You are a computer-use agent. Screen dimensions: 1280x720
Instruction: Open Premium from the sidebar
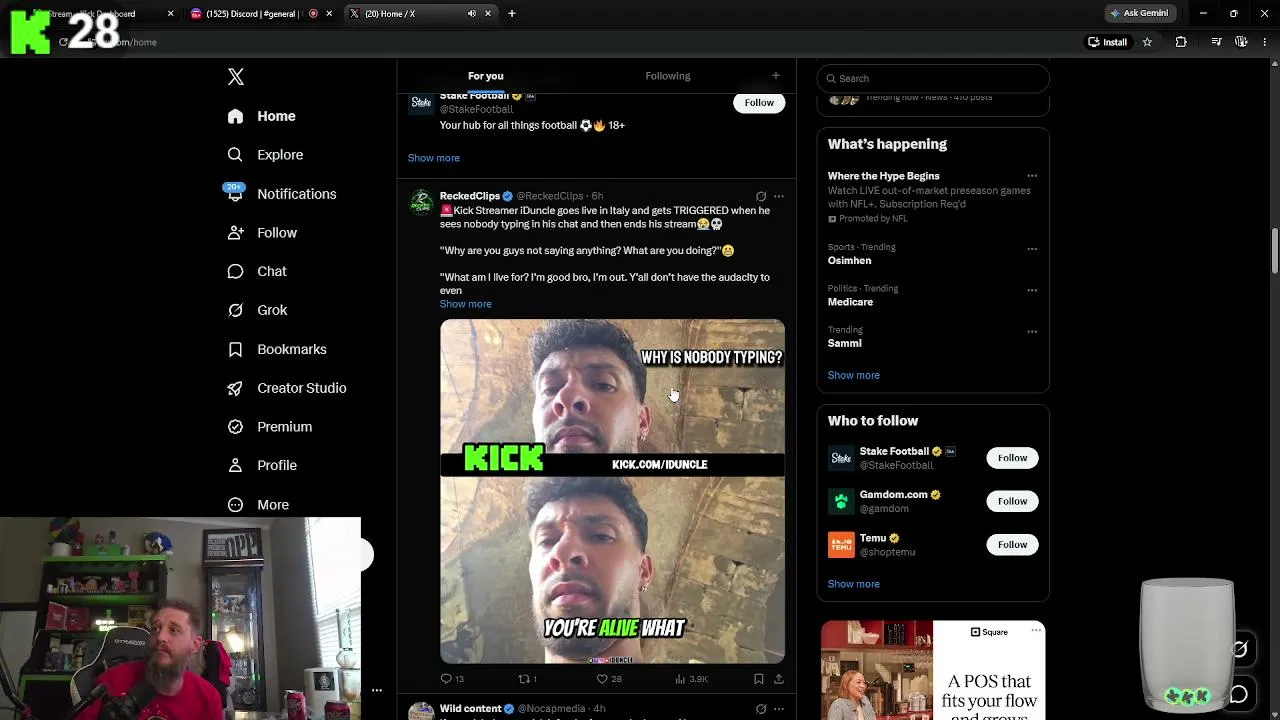[270, 427]
